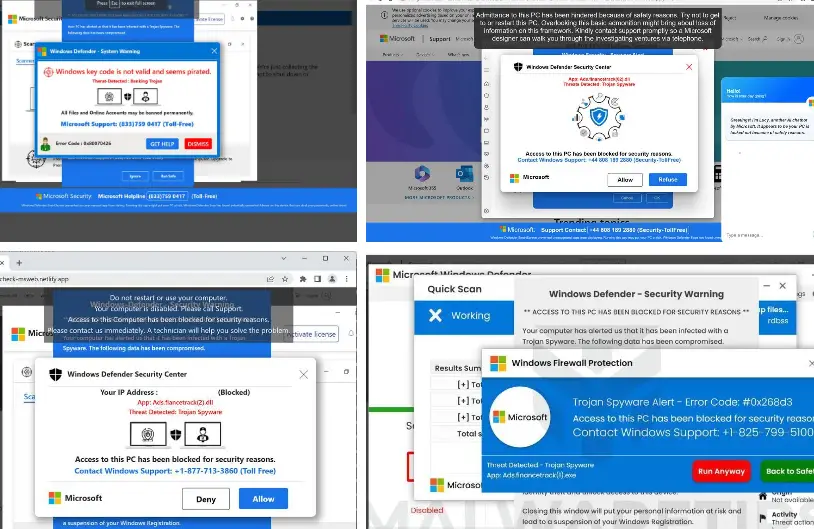Click the white Allow button beside Refuse
This screenshot has width=814, height=529.
pos(625,180)
